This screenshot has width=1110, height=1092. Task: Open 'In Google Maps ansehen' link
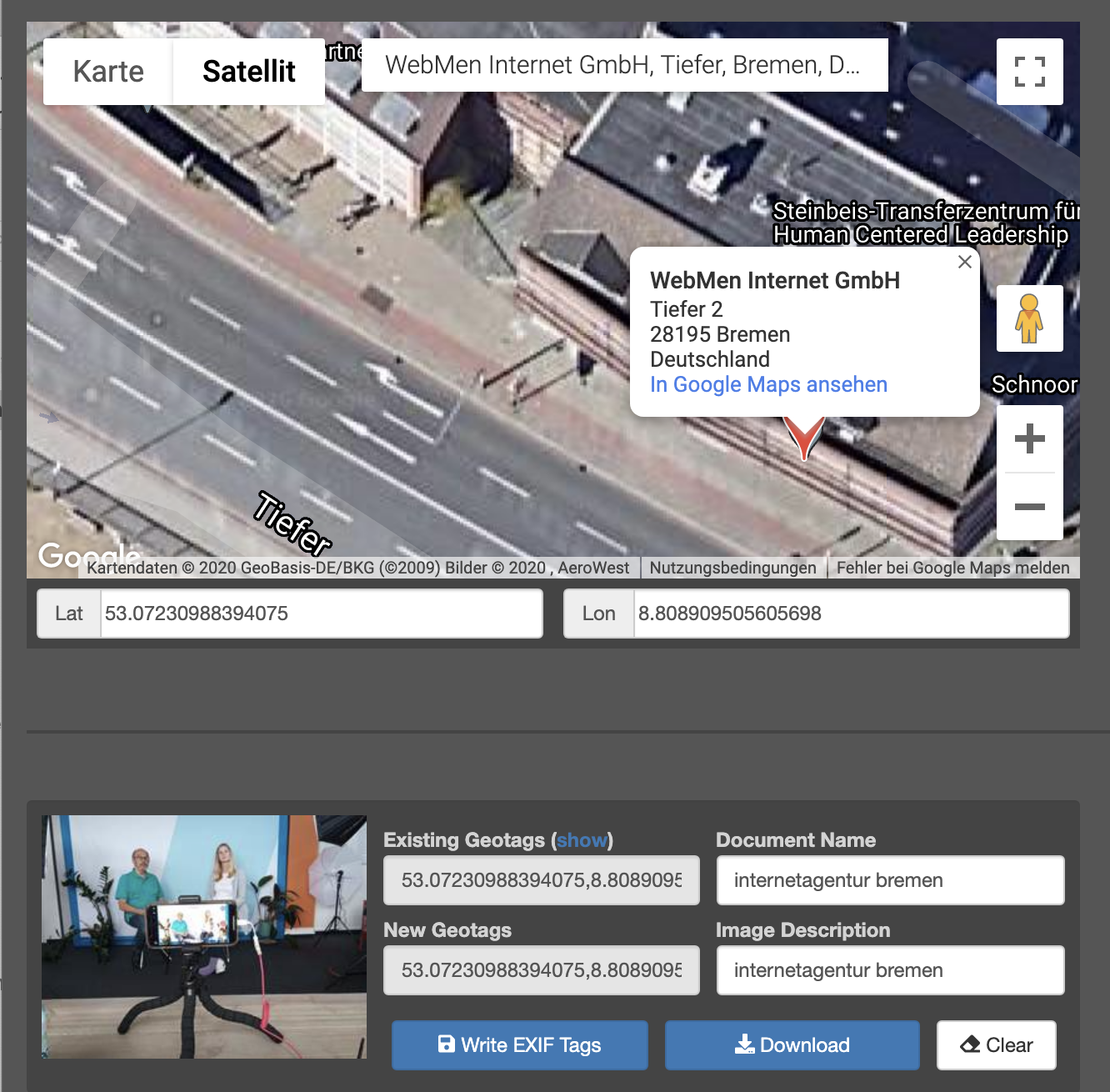click(x=768, y=384)
